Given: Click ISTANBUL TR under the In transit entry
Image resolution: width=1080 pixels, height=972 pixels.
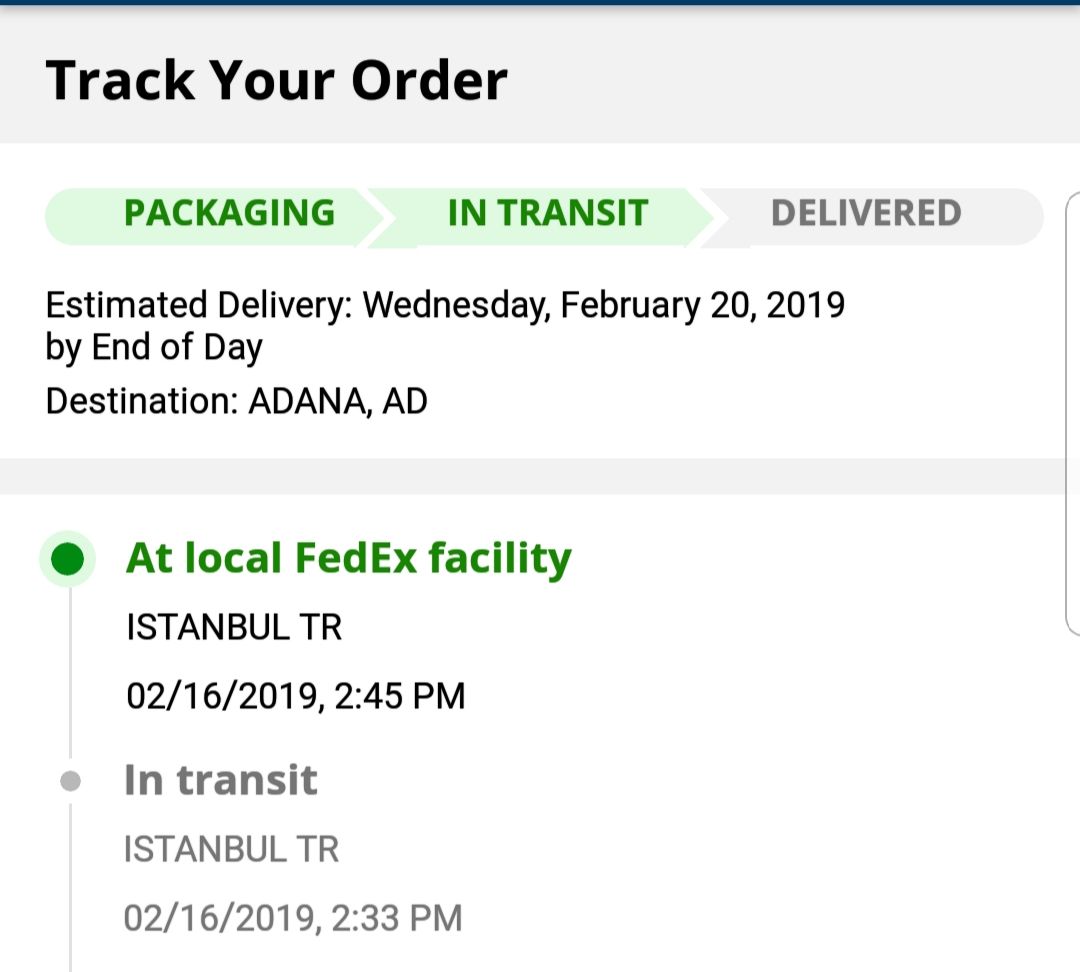Looking at the screenshot, I should 231,850.
